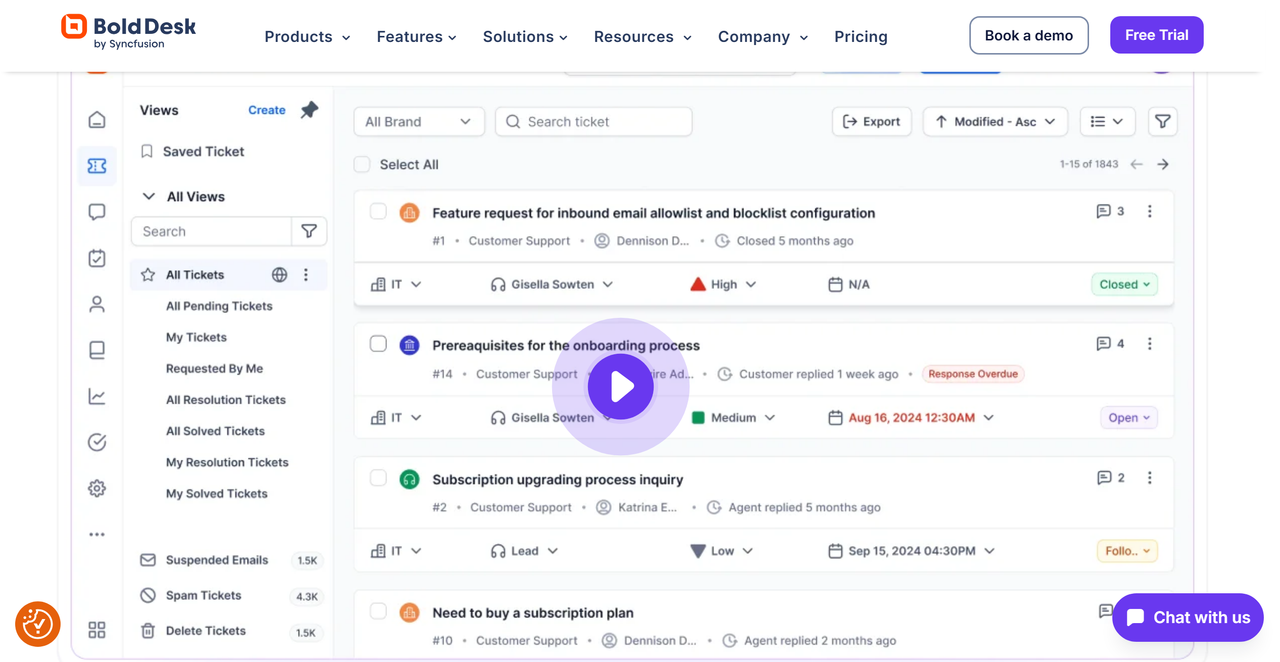Open the Settings gear sidebar icon

(97, 488)
